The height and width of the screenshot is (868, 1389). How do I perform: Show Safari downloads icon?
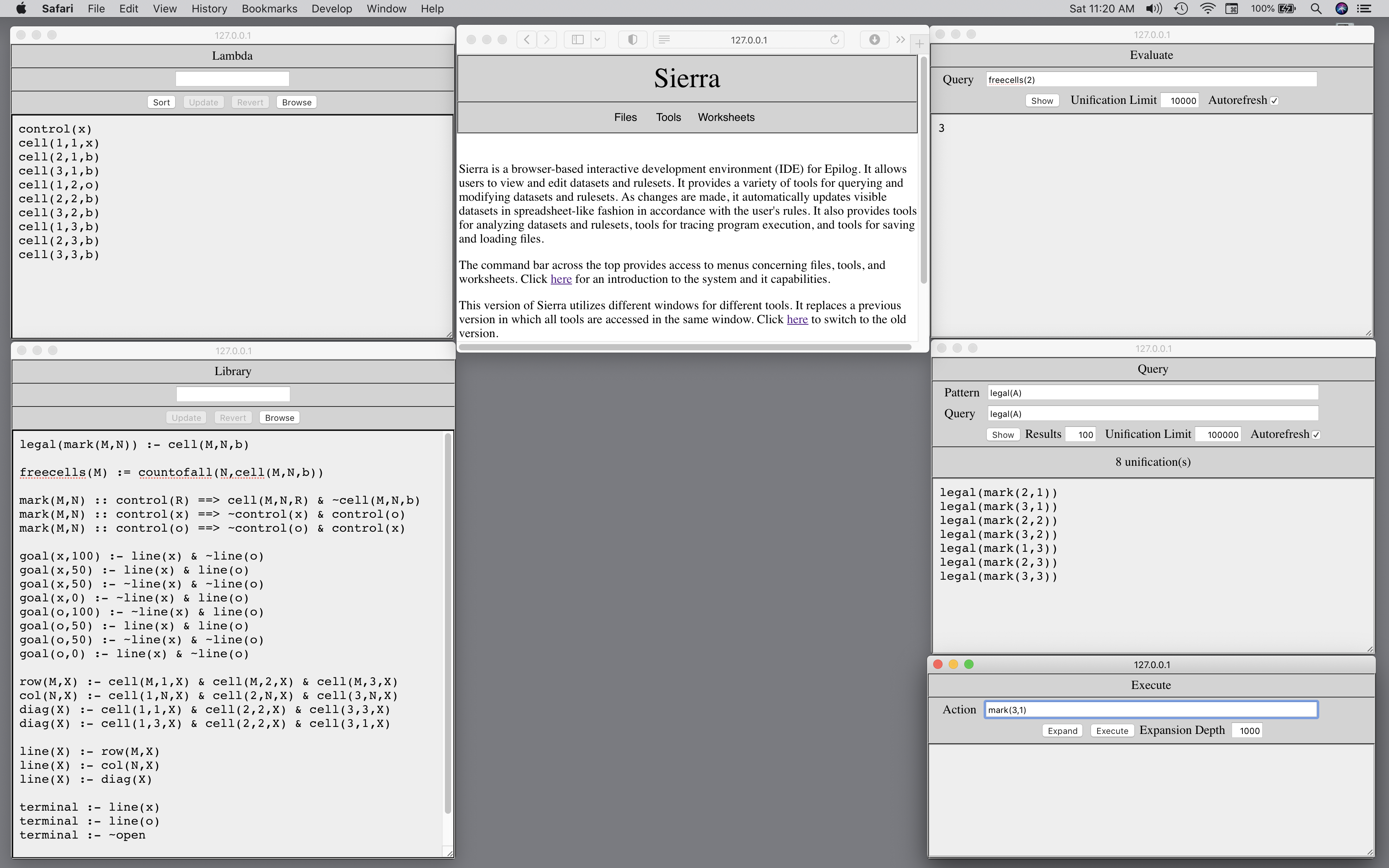[x=874, y=40]
